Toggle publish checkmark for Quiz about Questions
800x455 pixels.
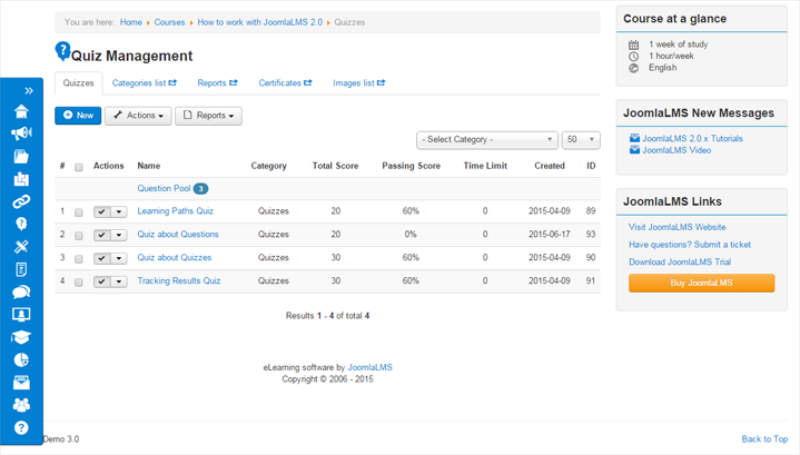[x=102, y=235]
